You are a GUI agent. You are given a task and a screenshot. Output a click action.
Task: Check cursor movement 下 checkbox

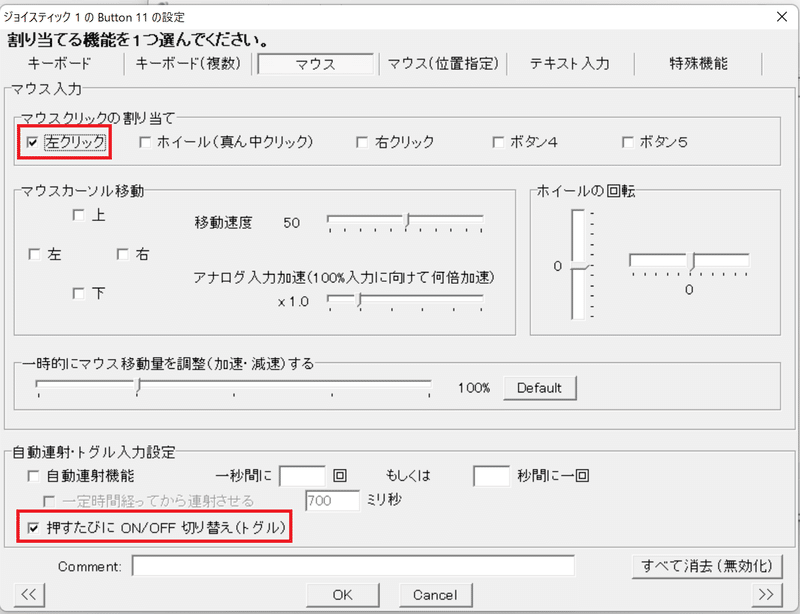[79, 293]
